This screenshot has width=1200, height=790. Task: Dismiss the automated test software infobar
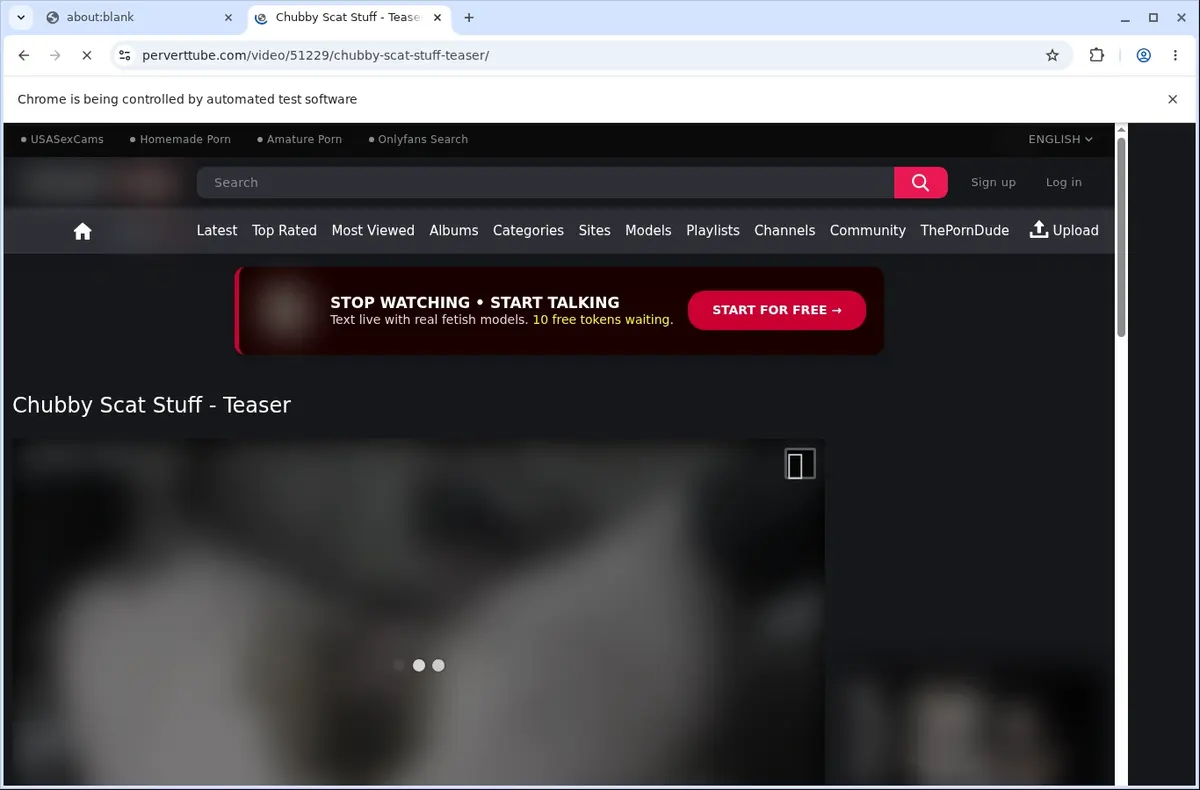(x=1173, y=99)
